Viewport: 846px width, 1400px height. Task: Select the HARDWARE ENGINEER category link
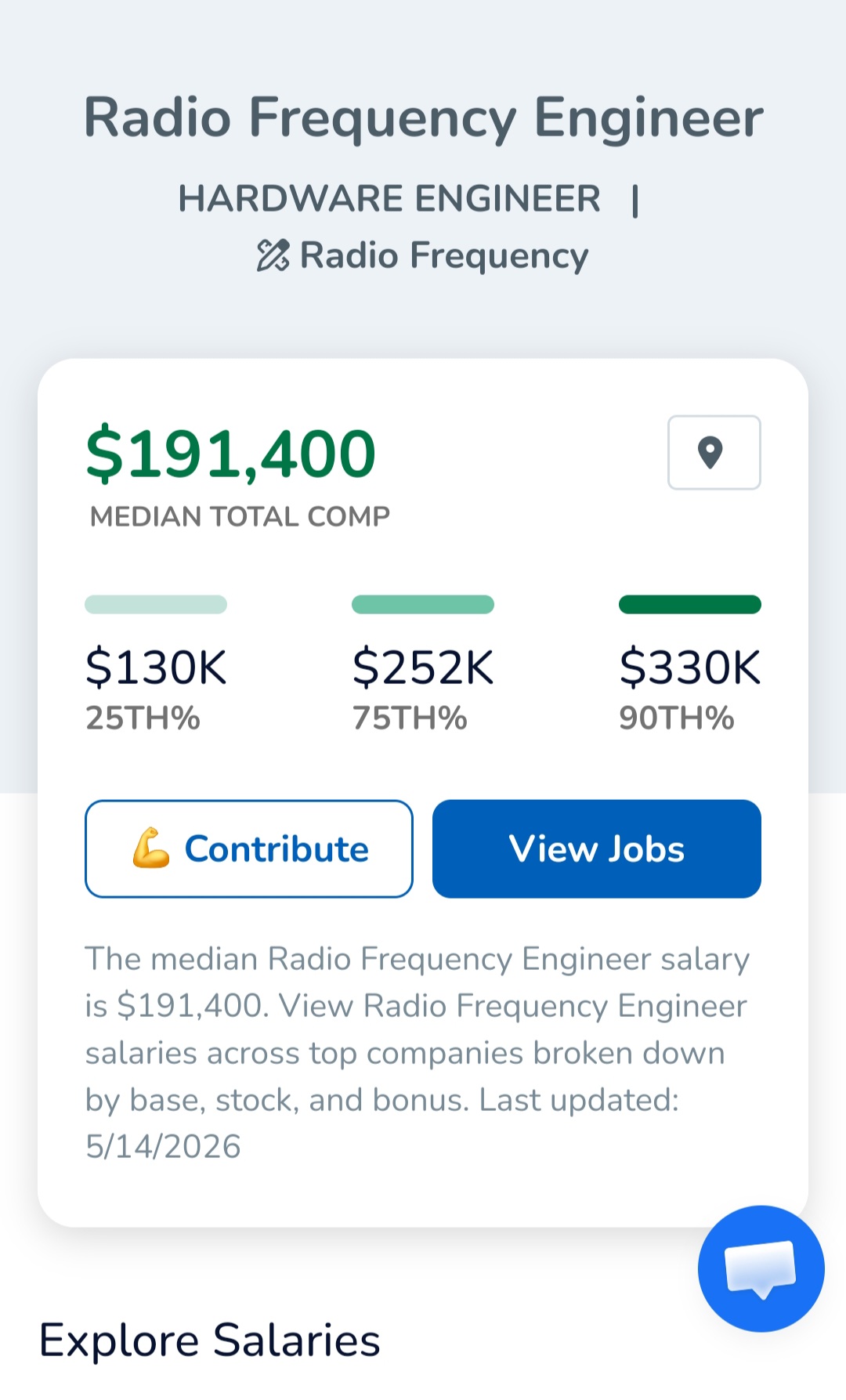pos(389,198)
